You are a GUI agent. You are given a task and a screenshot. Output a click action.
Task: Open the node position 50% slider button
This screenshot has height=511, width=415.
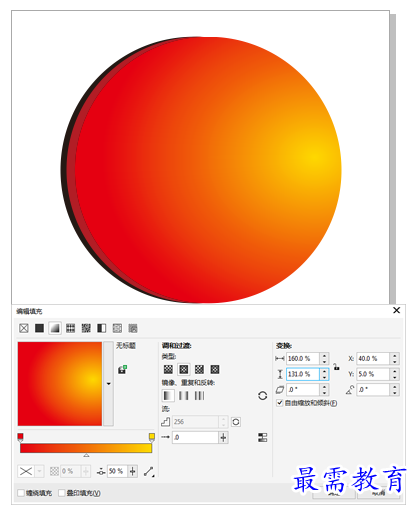[x=133, y=471]
